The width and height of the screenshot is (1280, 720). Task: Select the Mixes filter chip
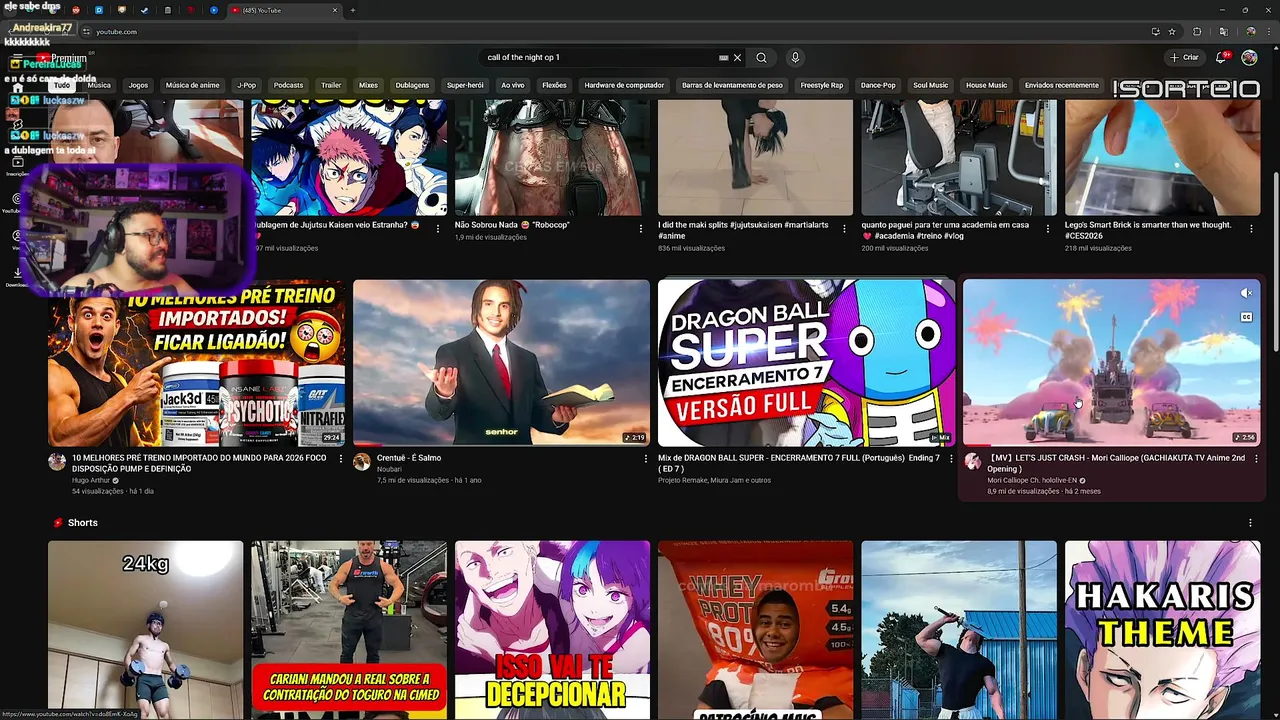click(x=368, y=85)
